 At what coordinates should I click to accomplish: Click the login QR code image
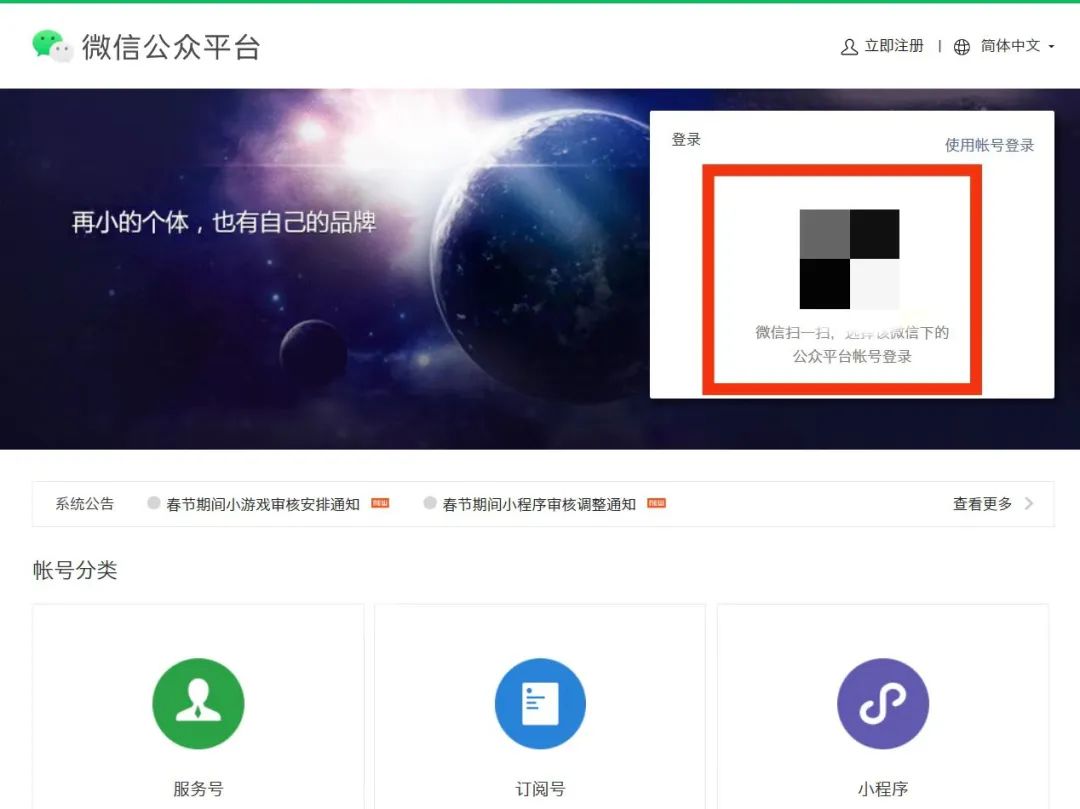[850, 259]
